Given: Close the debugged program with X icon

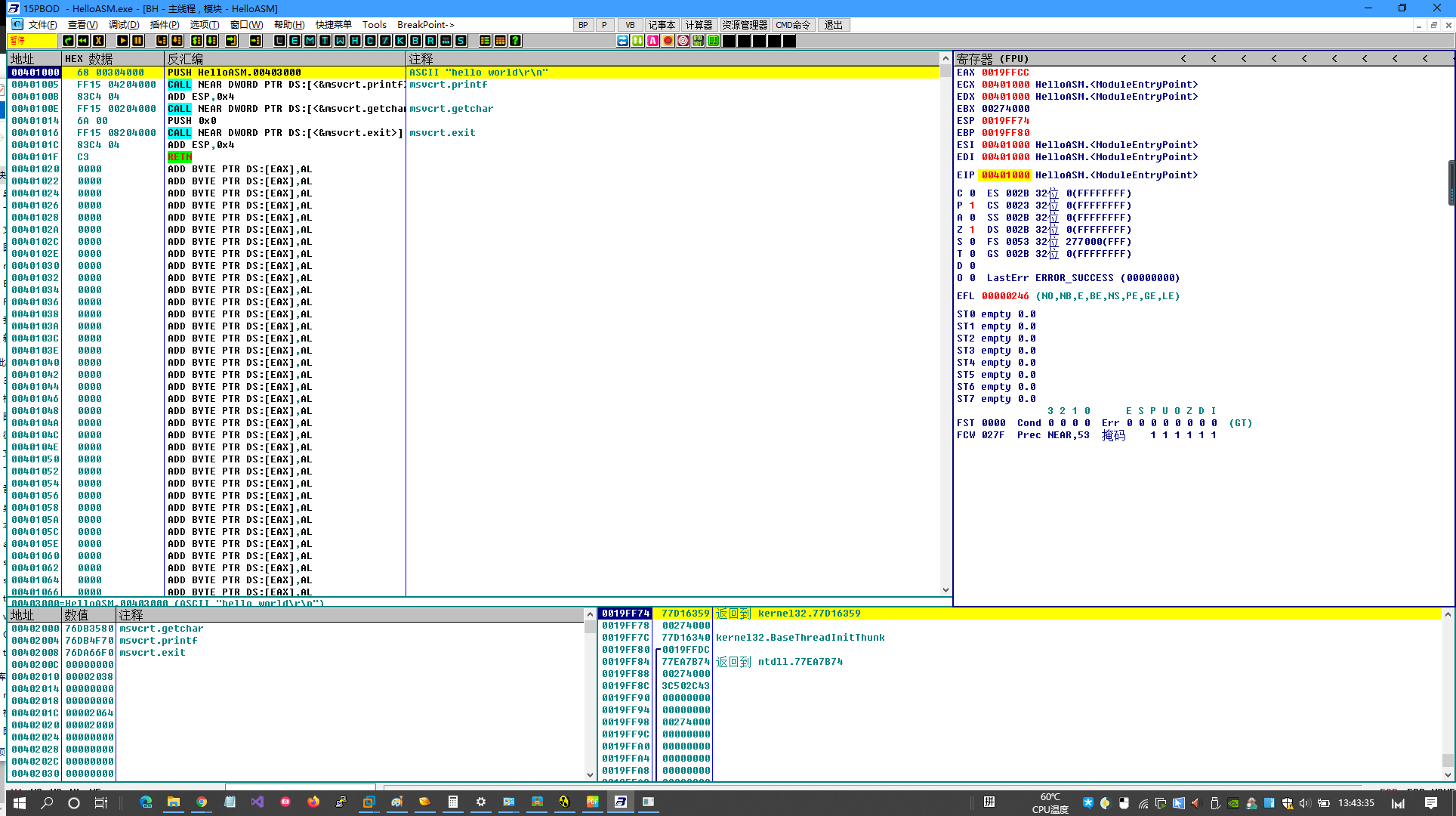Looking at the screenshot, I should [98, 41].
